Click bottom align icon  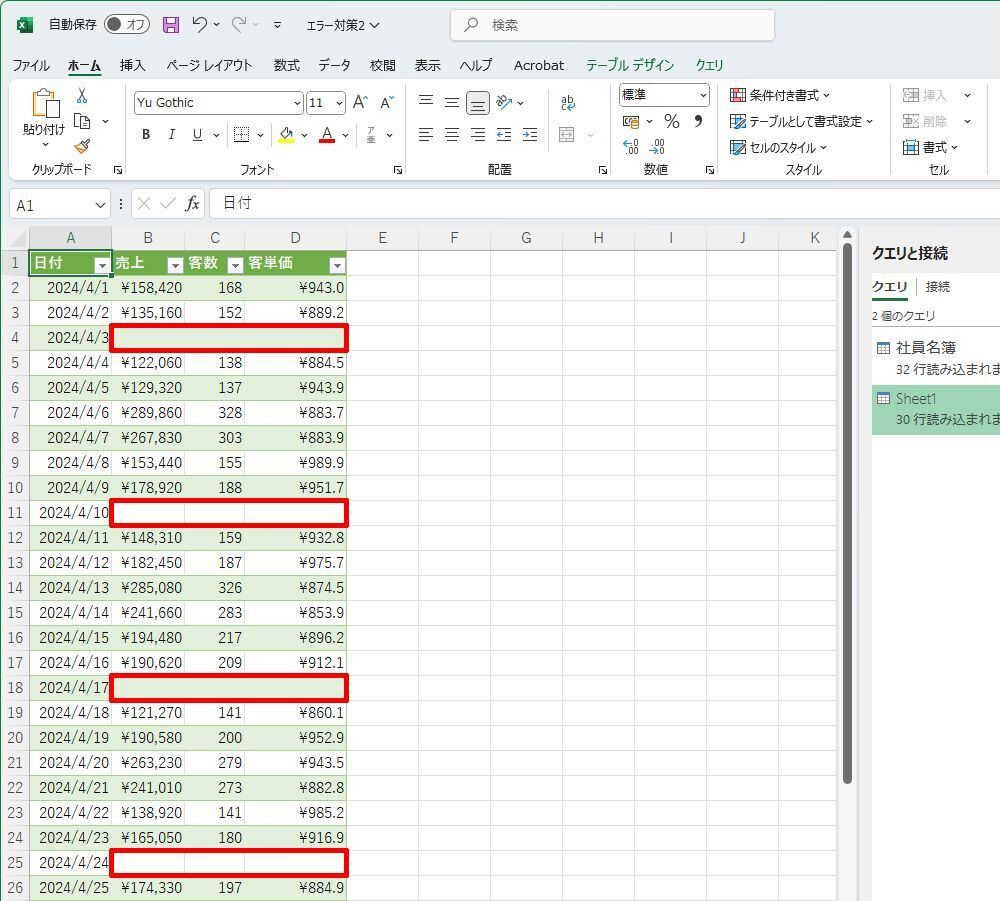[x=478, y=102]
